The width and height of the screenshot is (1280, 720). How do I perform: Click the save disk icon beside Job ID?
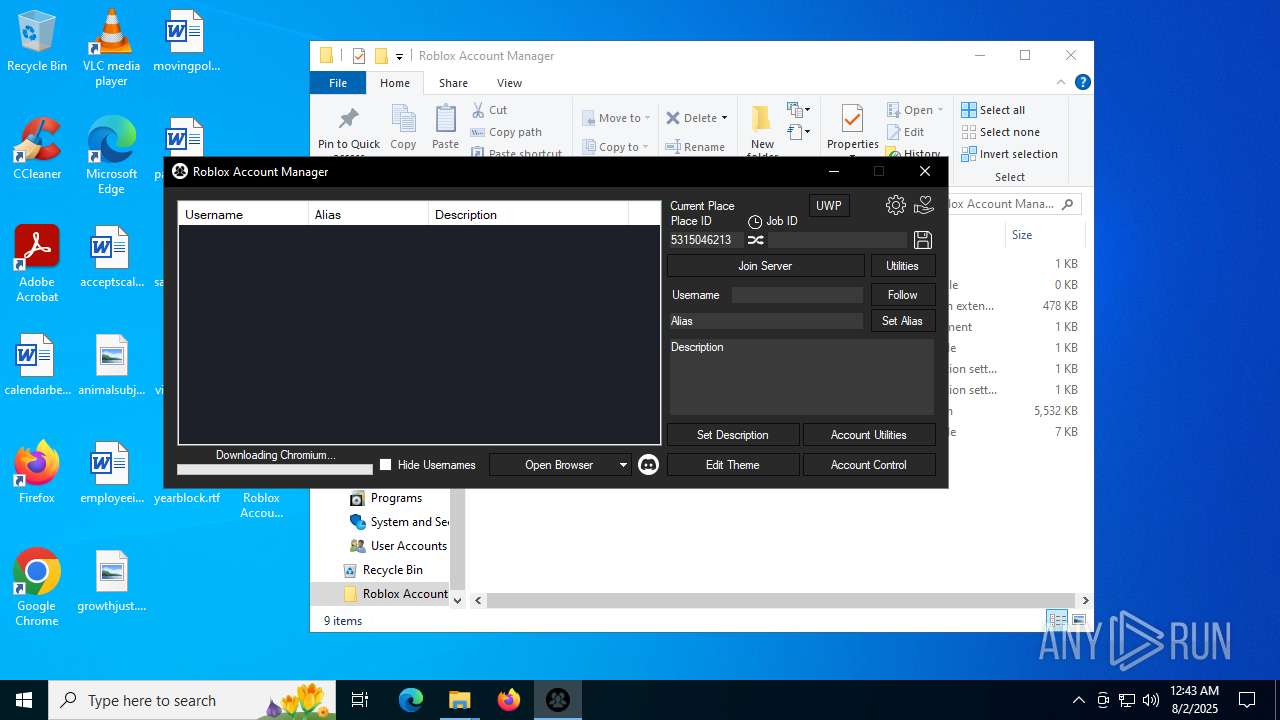(x=923, y=240)
